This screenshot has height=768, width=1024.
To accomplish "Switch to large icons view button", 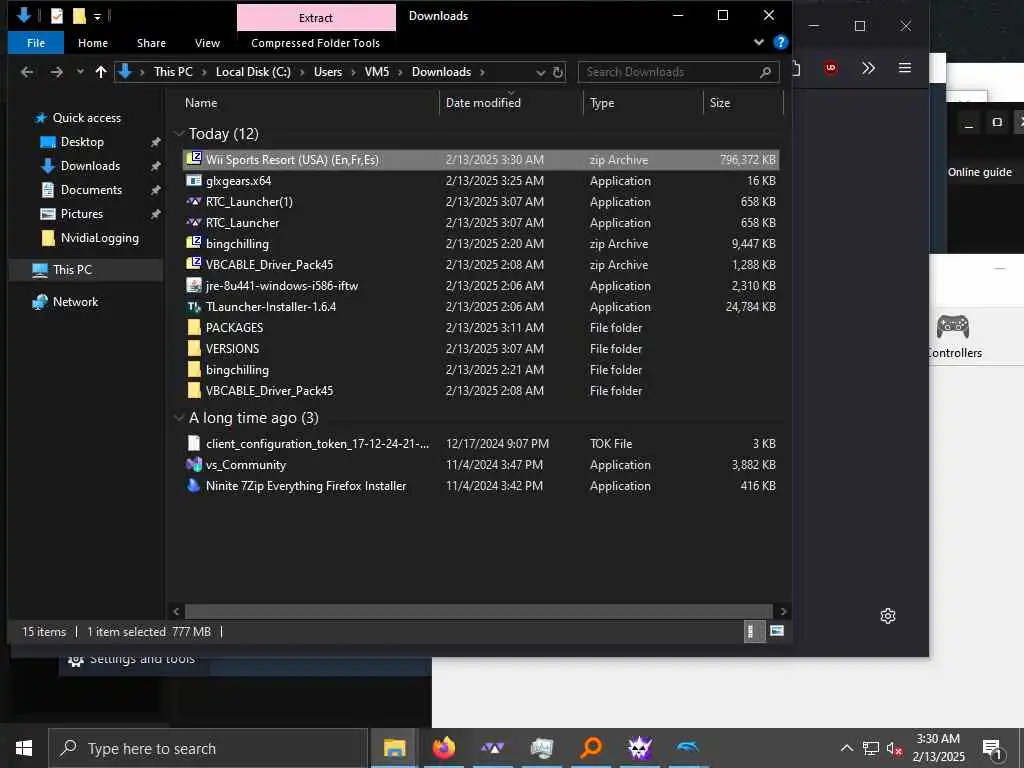I will coord(776,632).
